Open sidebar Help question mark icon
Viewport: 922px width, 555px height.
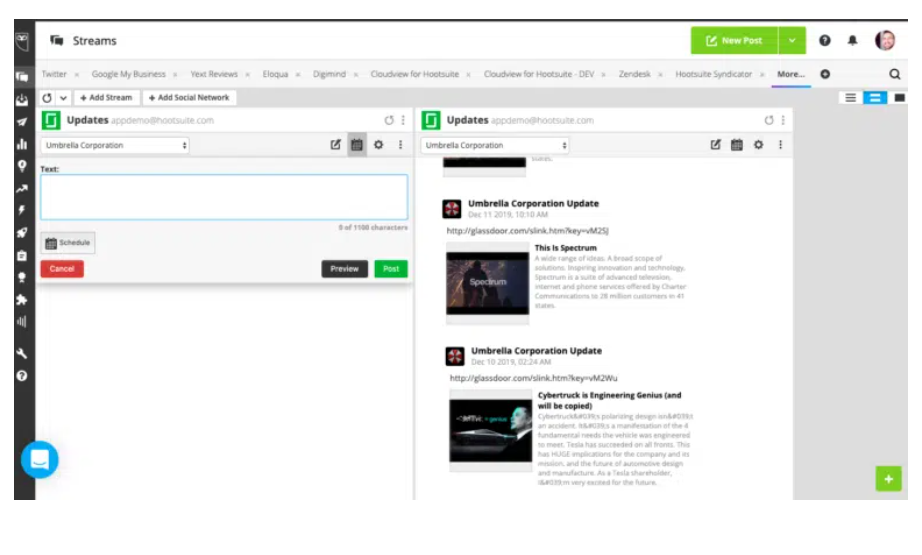22,376
